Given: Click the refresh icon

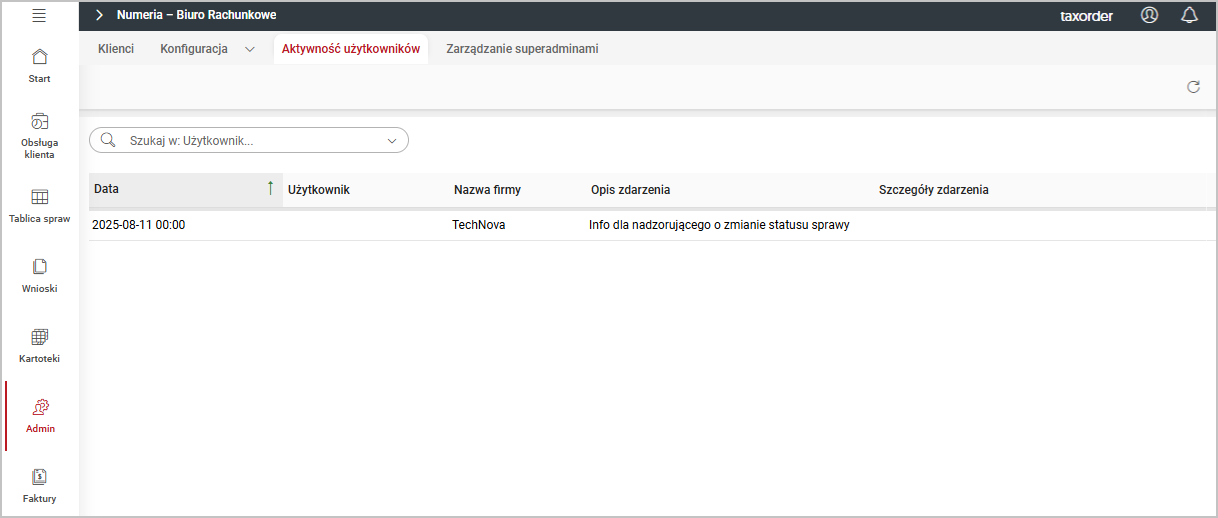Looking at the screenshot, I should point(1193,87).
